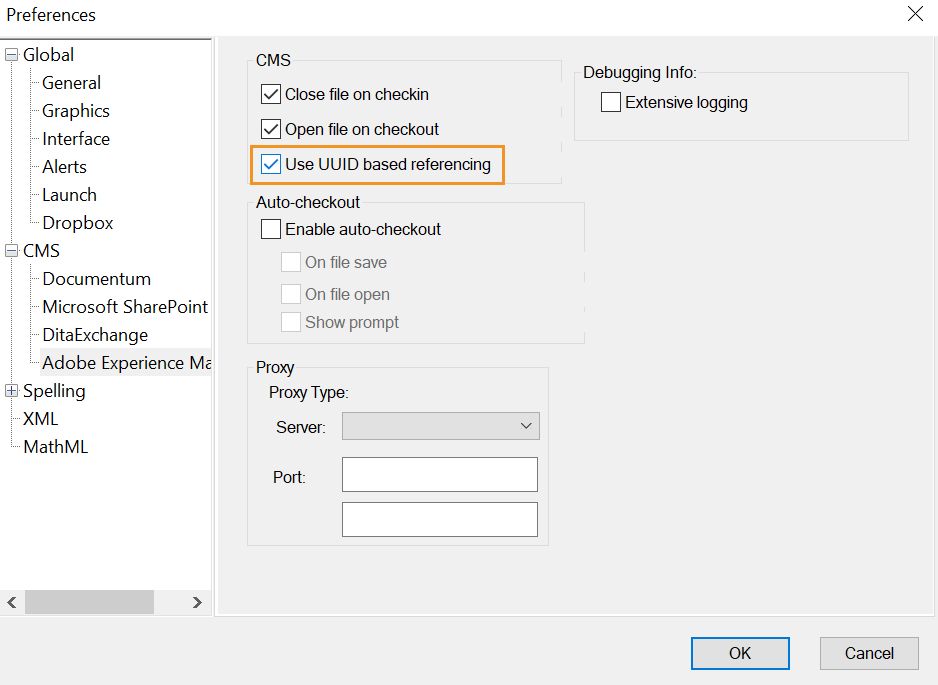
Task: Collapse the CMS tree node
Action: click(12, 251)
